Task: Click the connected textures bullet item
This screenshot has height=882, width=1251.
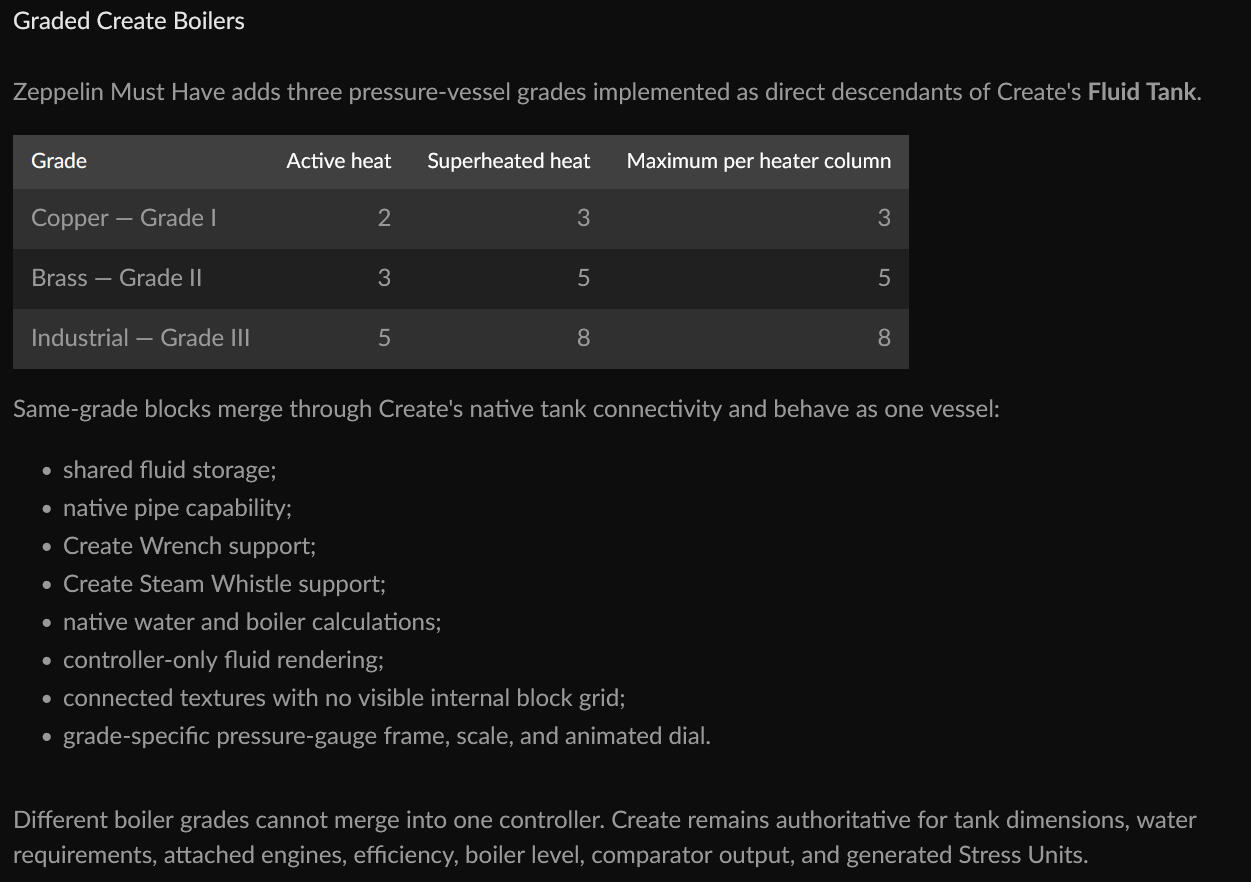Action: (x=344, y=698)
